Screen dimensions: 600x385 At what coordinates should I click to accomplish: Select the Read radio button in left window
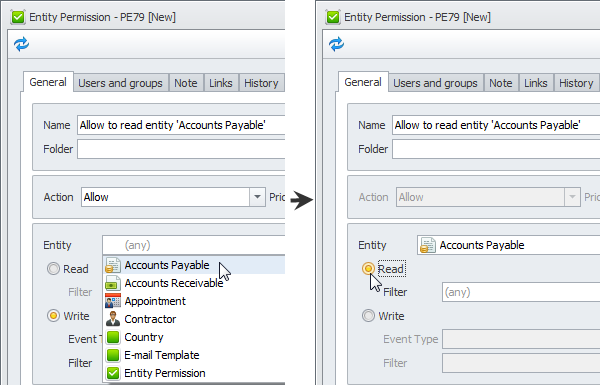(x=53, y=269)
